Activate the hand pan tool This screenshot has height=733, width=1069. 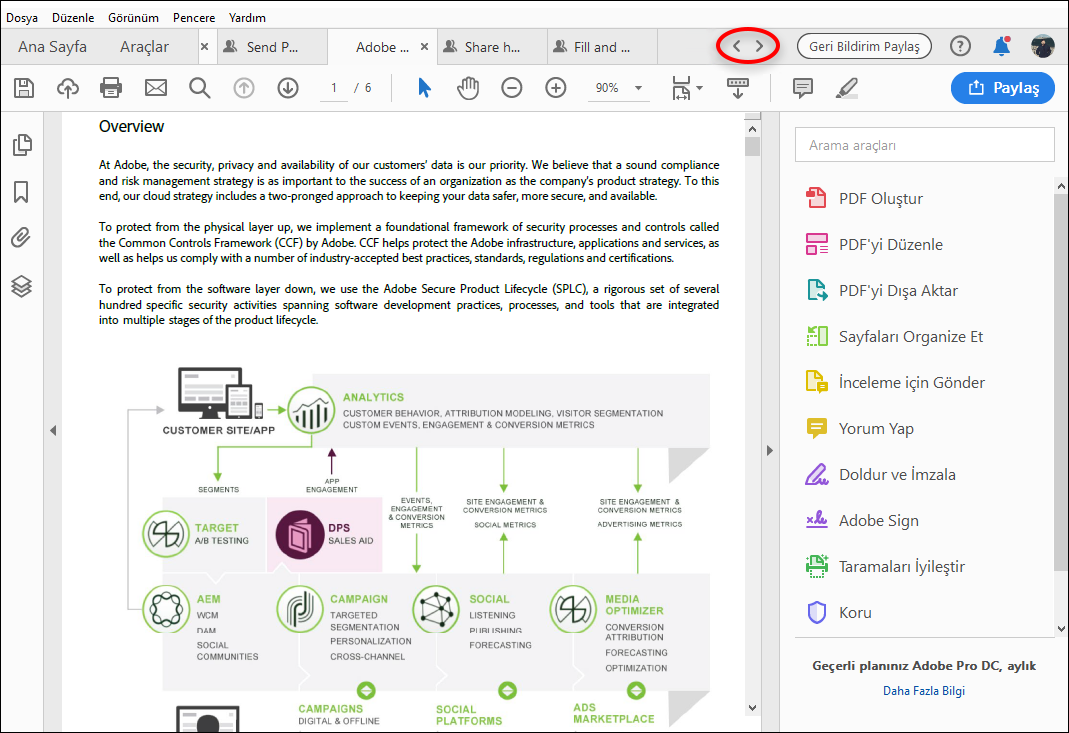468,88
